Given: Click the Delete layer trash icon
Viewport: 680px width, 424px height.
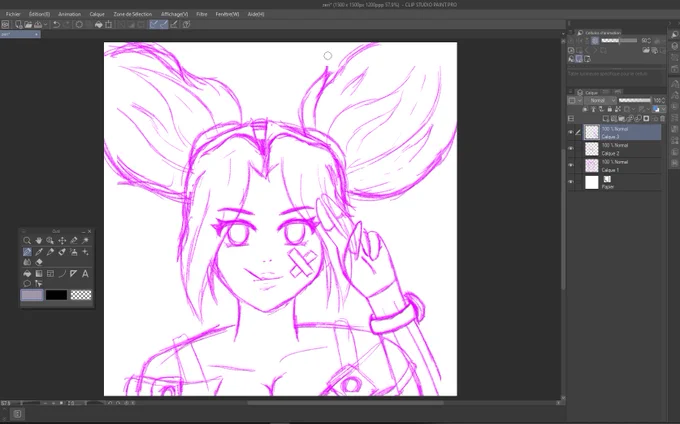Looking at the screenshot, I should tap(662, 119).
